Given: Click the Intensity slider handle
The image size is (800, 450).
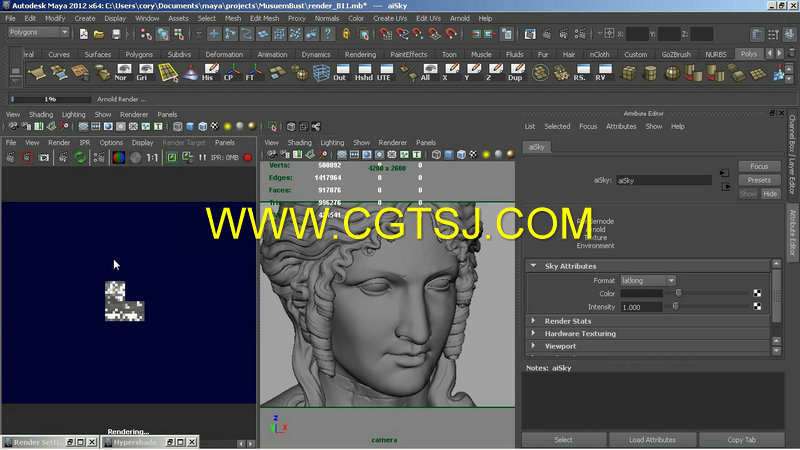Looking at the screenshot, I should point(675,306).
